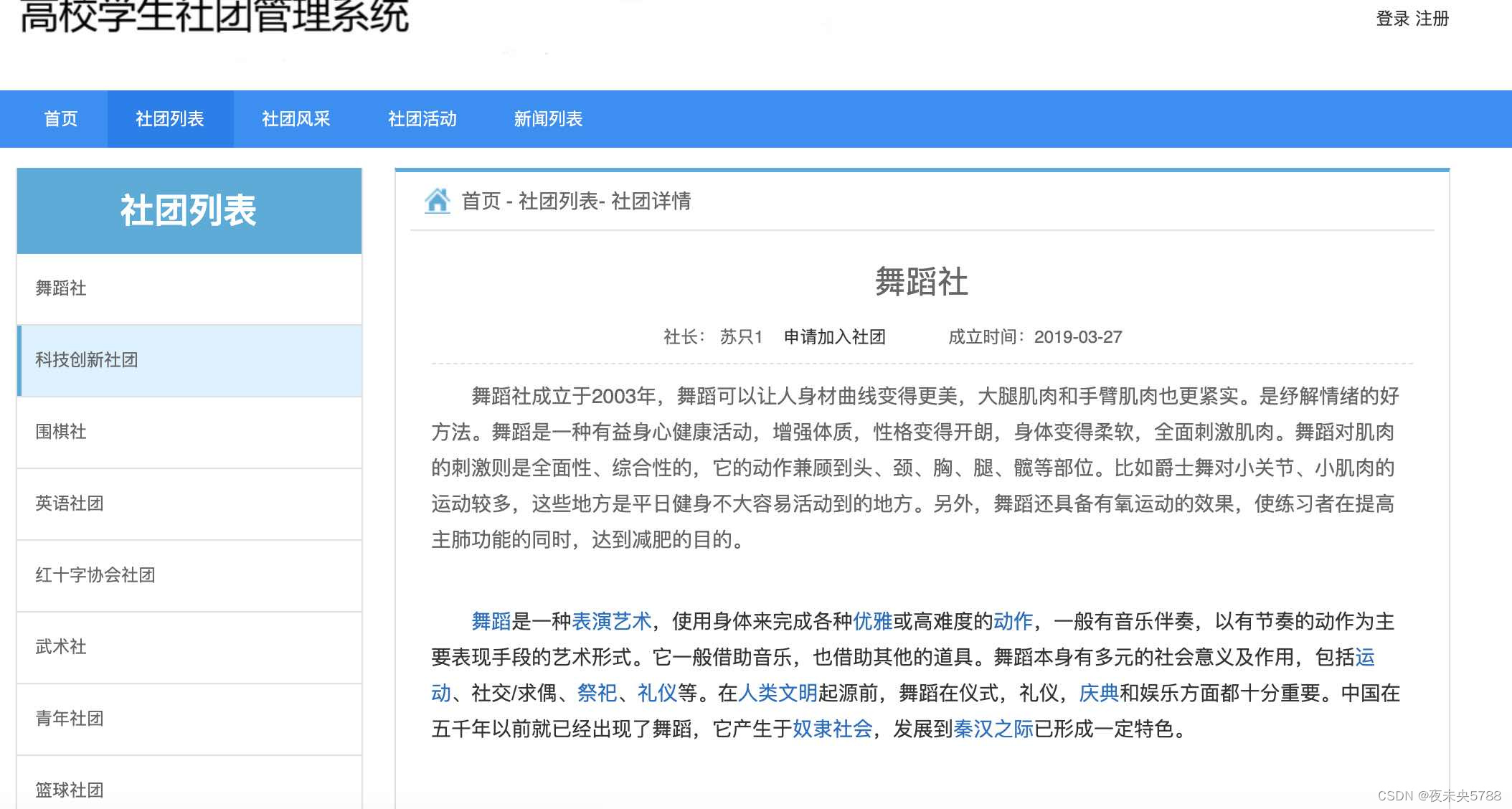The width and height of the screenshot is (1512, 809).
Task: Go to 社团活动 navigation tab
Action: pos(422,119)
